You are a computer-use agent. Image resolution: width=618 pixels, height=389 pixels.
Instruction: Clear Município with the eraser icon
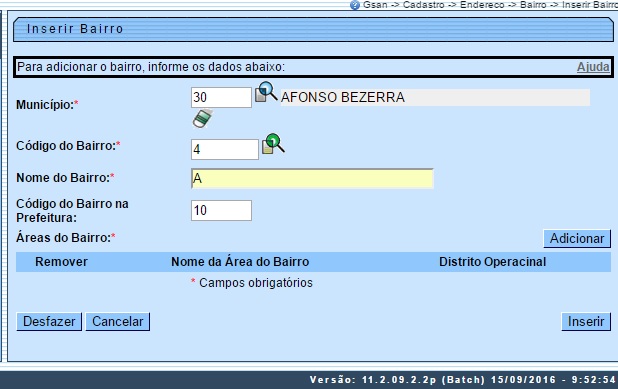[203, 118]
